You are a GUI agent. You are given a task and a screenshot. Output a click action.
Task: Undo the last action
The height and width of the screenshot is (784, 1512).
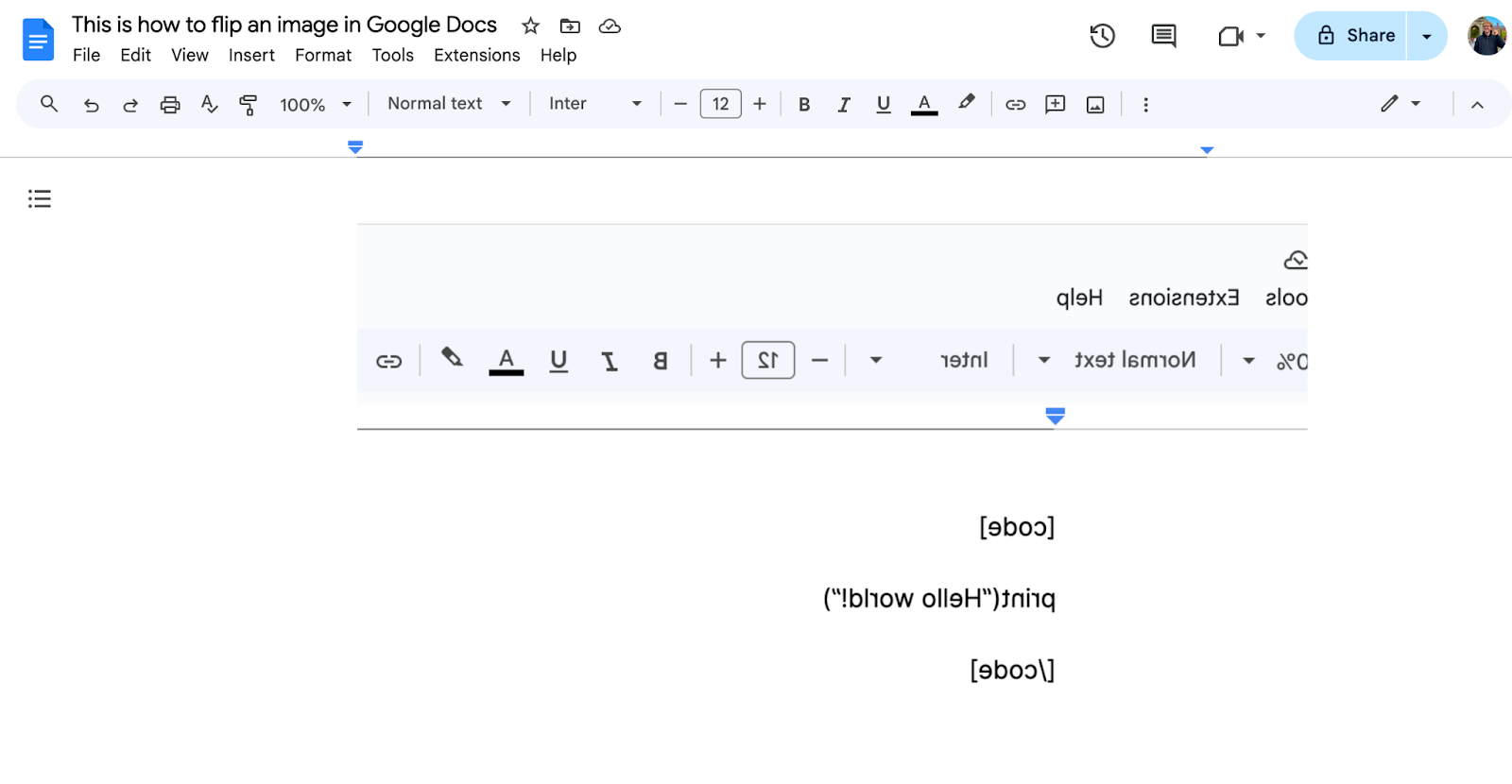(x=91, y=105)
